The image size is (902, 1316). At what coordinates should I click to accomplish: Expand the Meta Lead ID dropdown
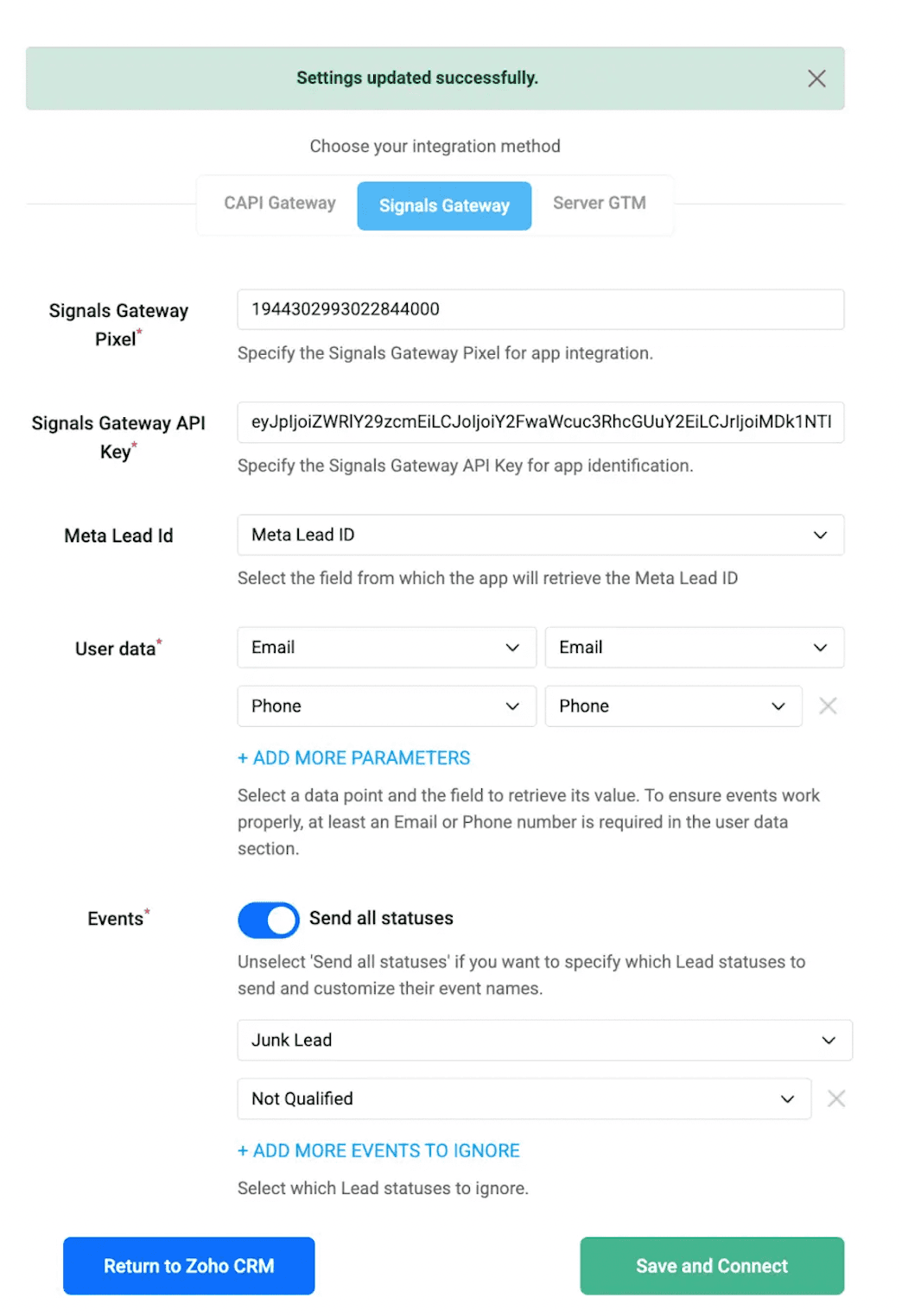[540, 535]
